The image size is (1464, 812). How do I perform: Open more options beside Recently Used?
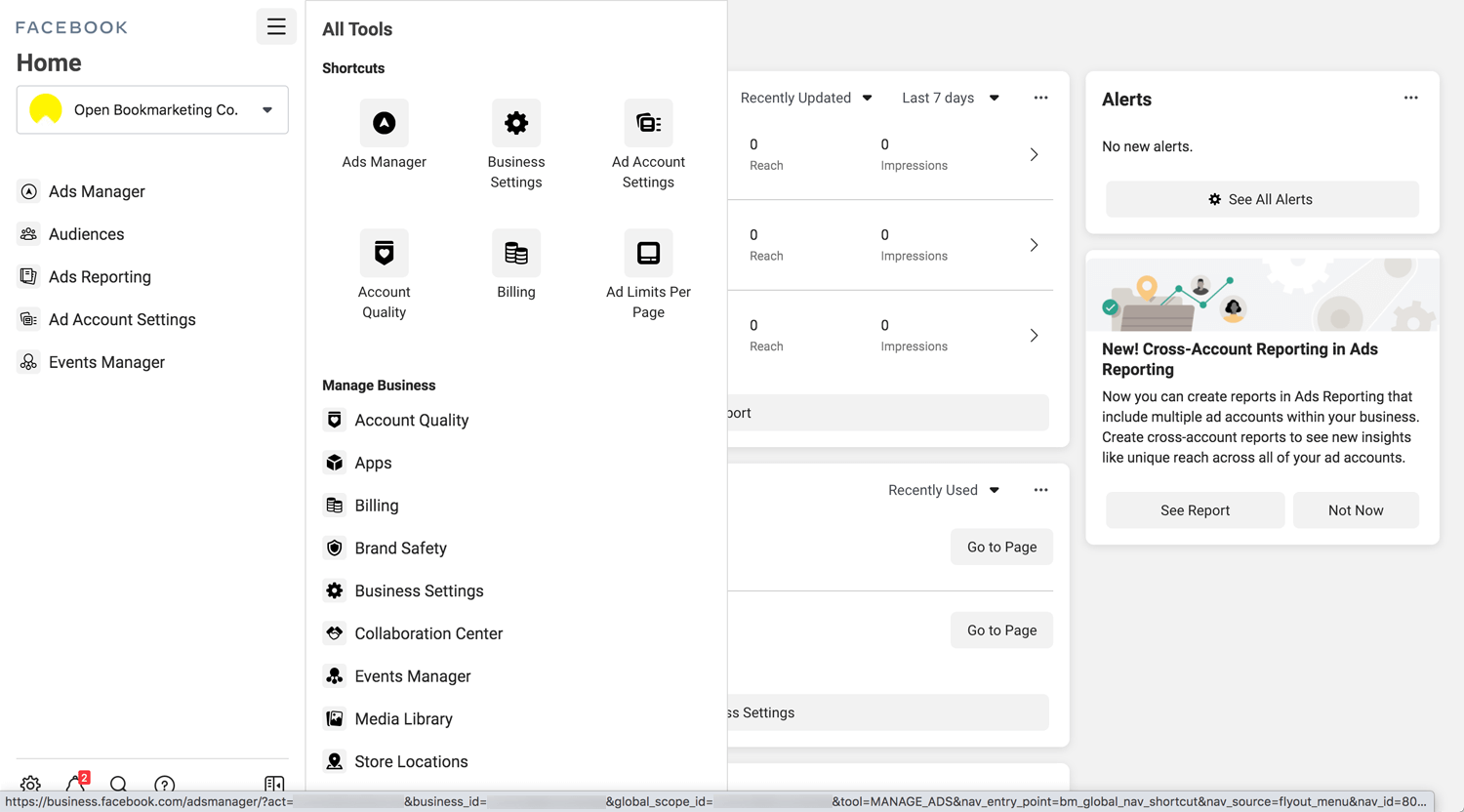pos(1041,490)
